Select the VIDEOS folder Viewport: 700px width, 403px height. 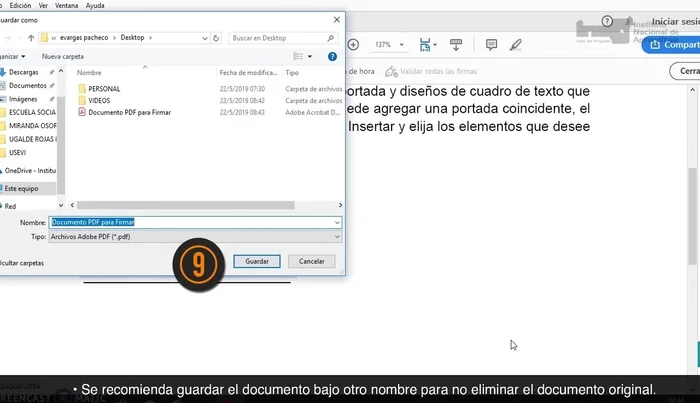pyautogui.click(x=99, y=100)
